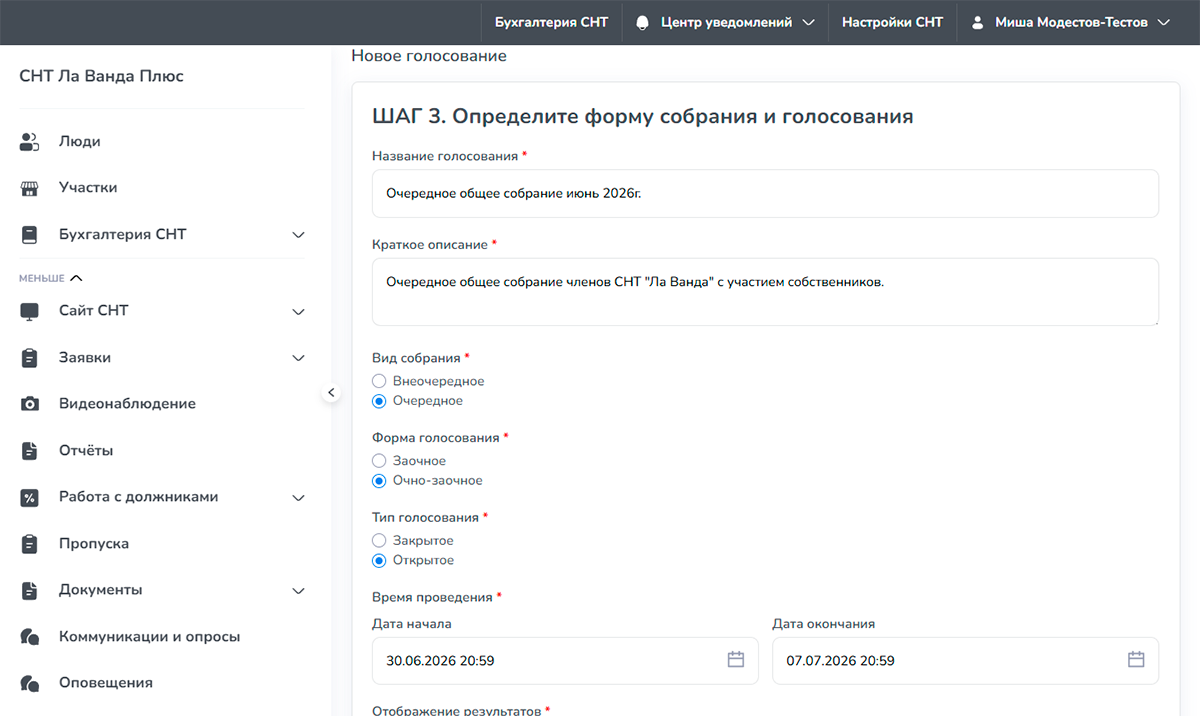Select Очередное meeting type
The image size is (1200, 716).
(378, 401)
